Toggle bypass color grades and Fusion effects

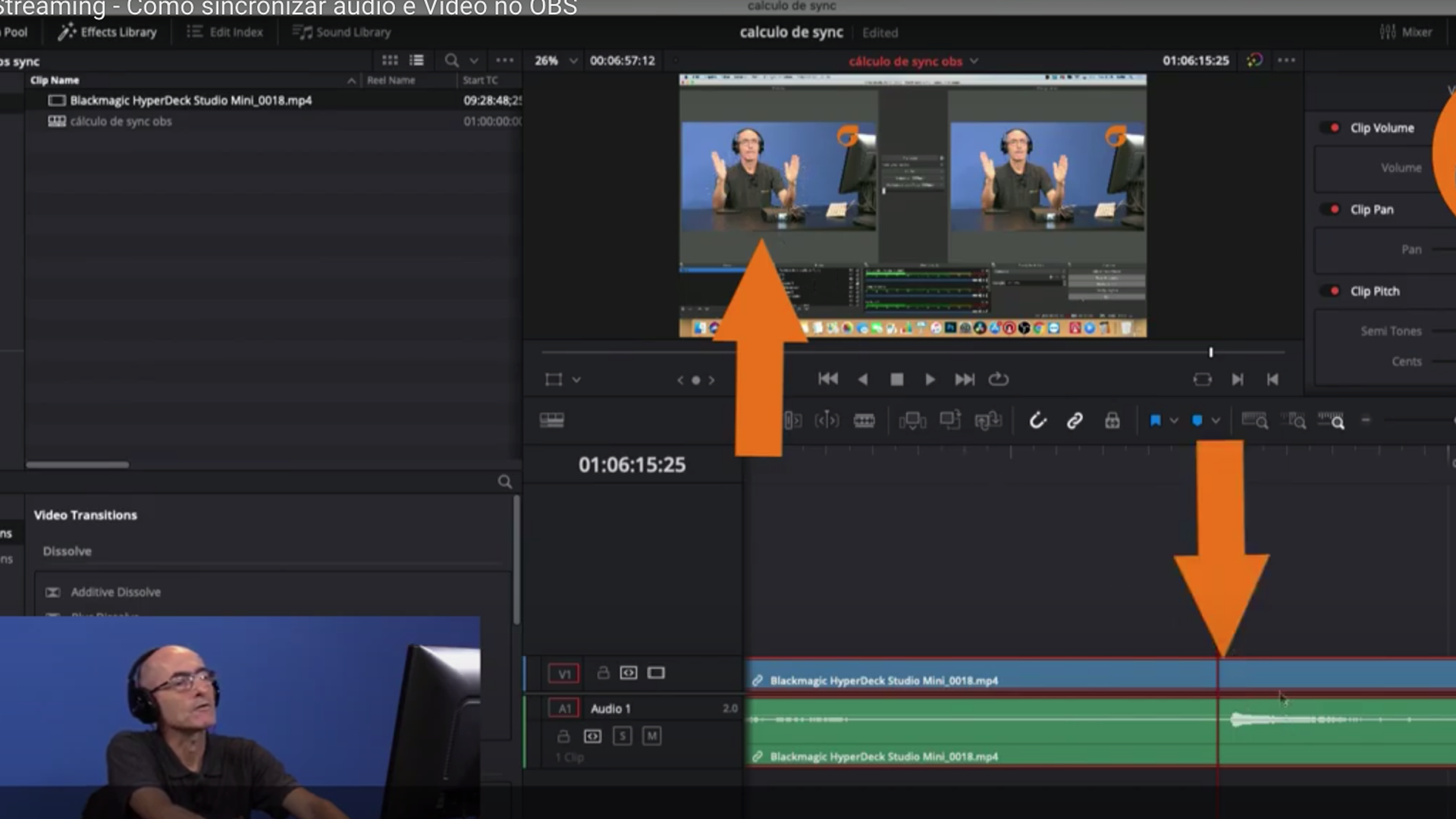[1254, 60]
